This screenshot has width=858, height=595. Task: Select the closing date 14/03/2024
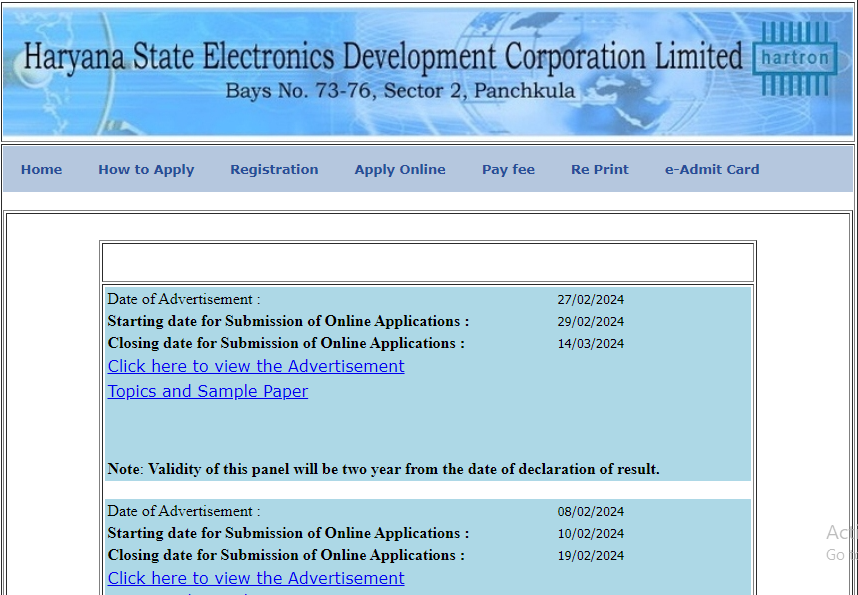pyautogui.click(x=590, y=344)
